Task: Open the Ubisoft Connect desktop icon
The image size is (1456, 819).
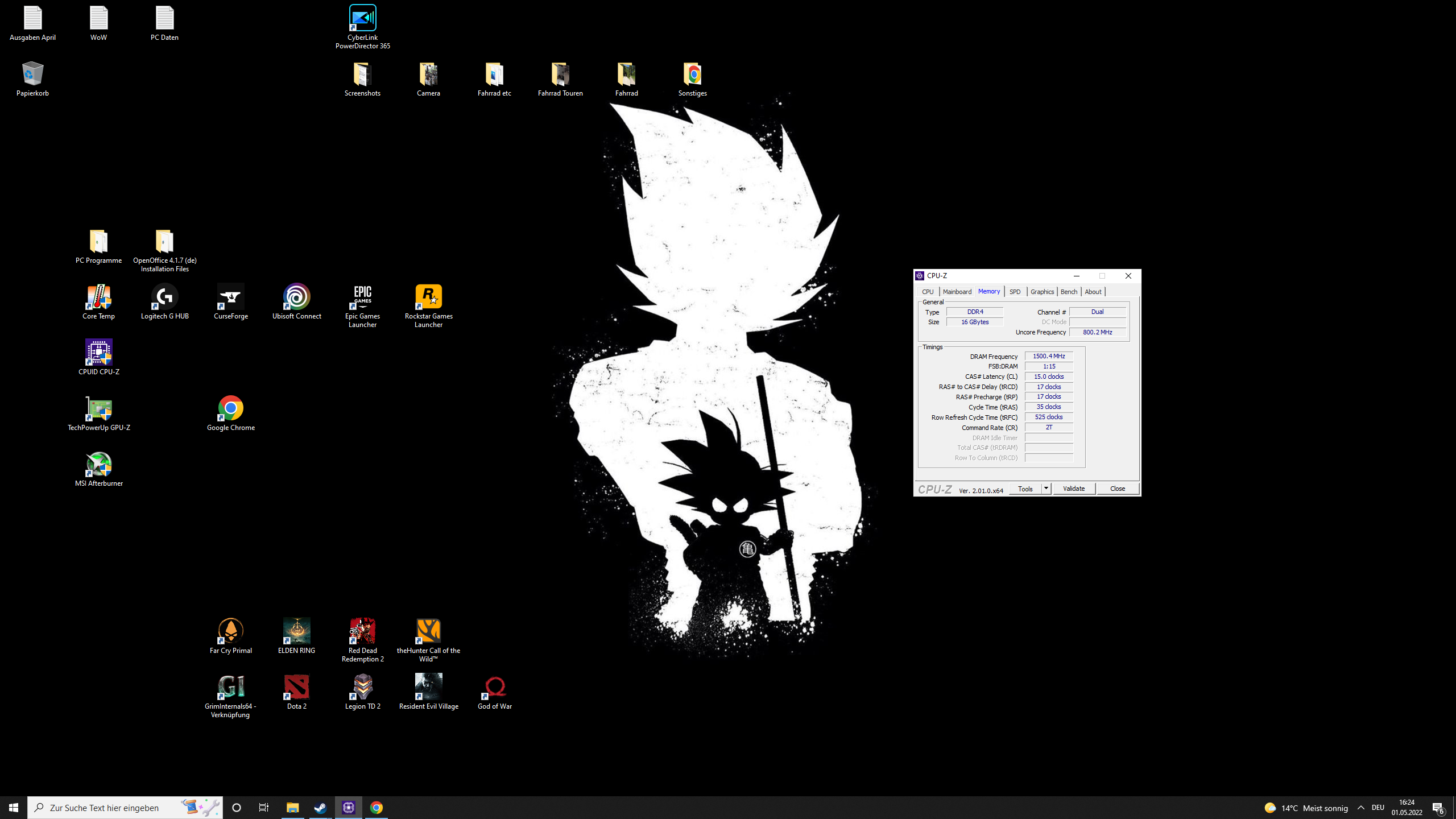Action: pyautogui.click(x=296, y=297)
